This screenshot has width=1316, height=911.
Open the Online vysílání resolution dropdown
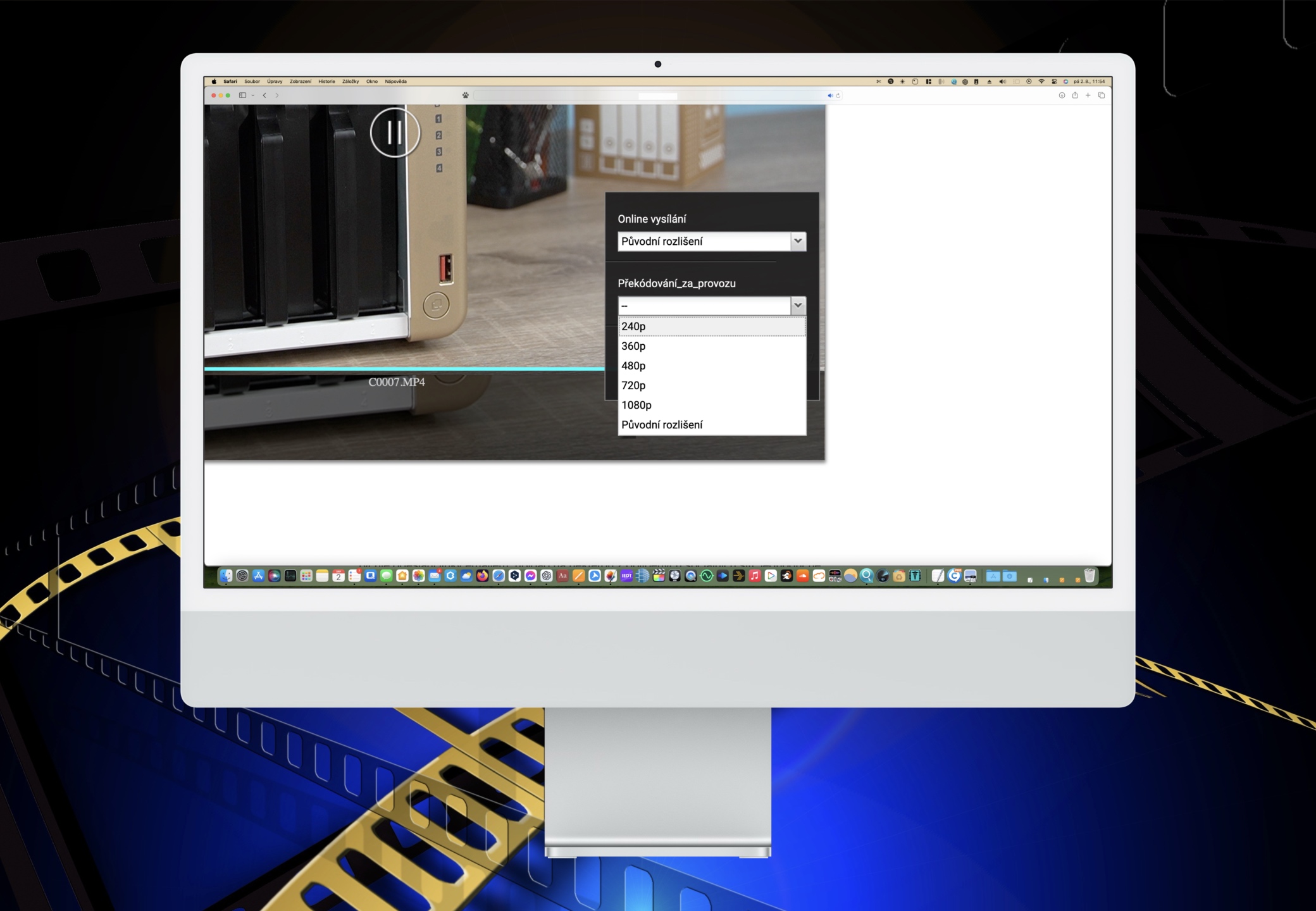(x=711, y=241)
